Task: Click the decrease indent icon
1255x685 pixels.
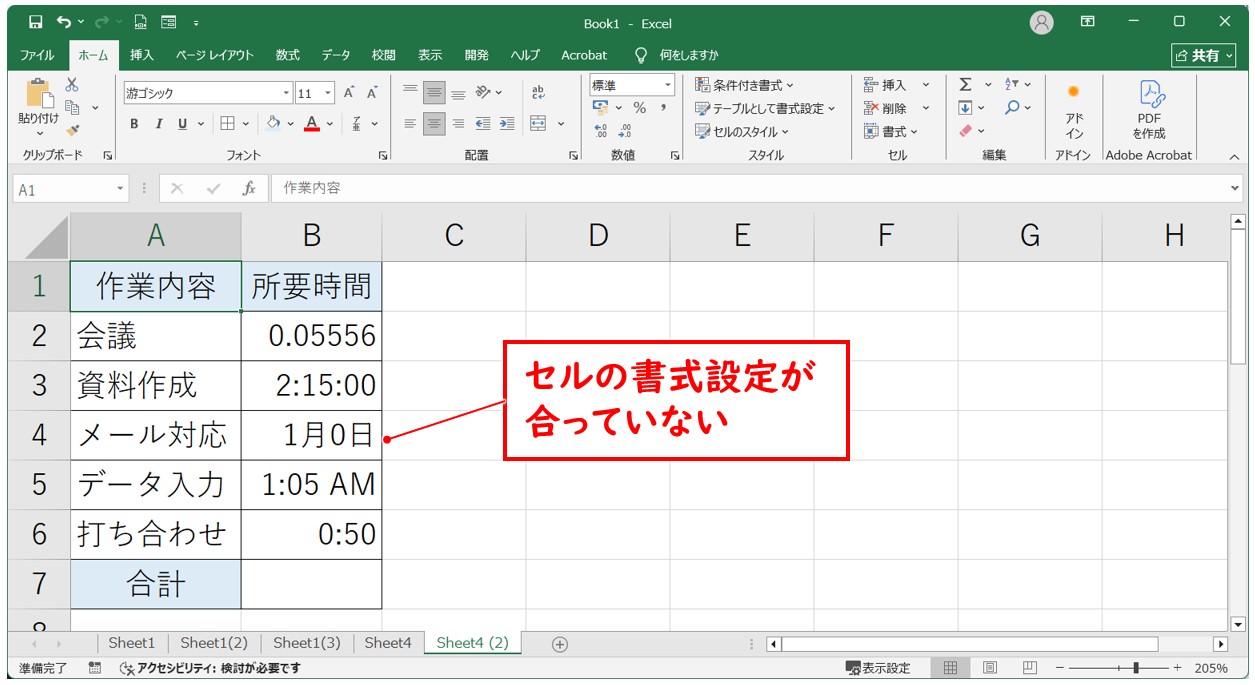Action: pos(483,124)
